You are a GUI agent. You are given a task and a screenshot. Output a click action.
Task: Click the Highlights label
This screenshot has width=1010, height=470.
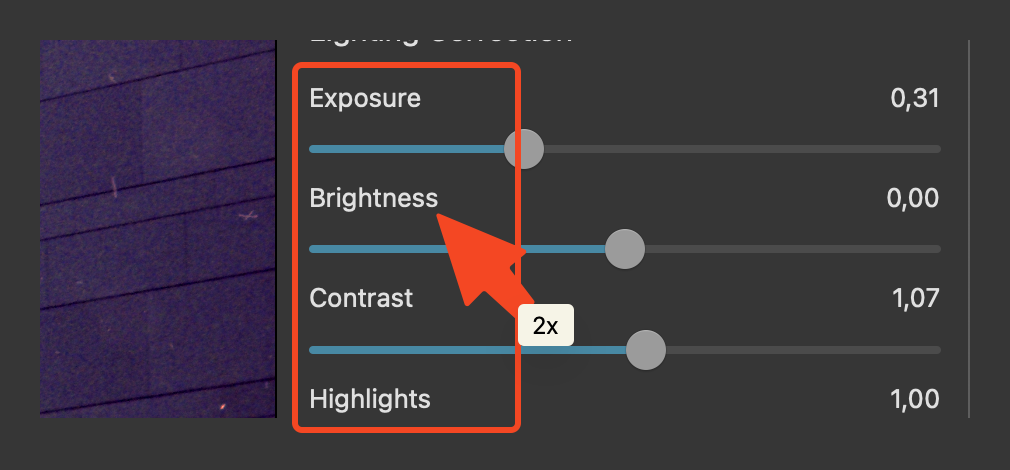[x=370, y=399]
